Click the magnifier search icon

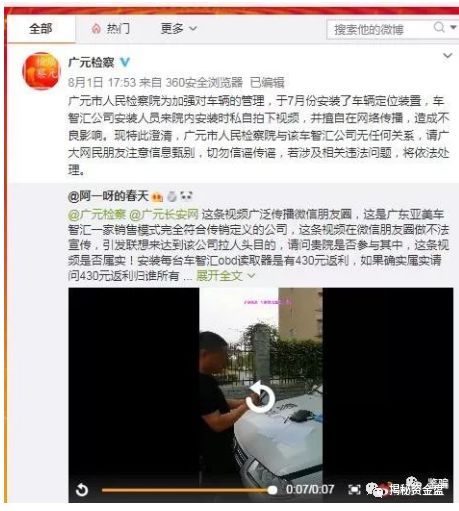coord(439,27)
